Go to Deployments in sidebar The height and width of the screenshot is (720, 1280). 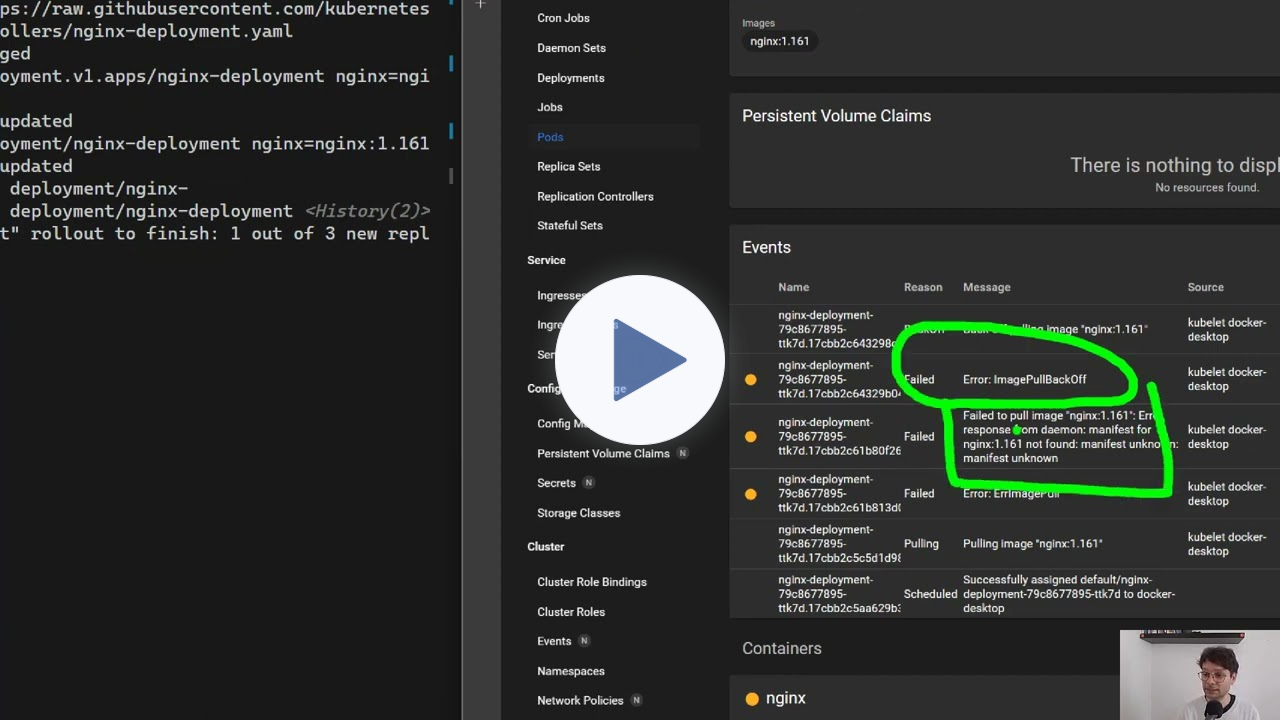[570, 78]
